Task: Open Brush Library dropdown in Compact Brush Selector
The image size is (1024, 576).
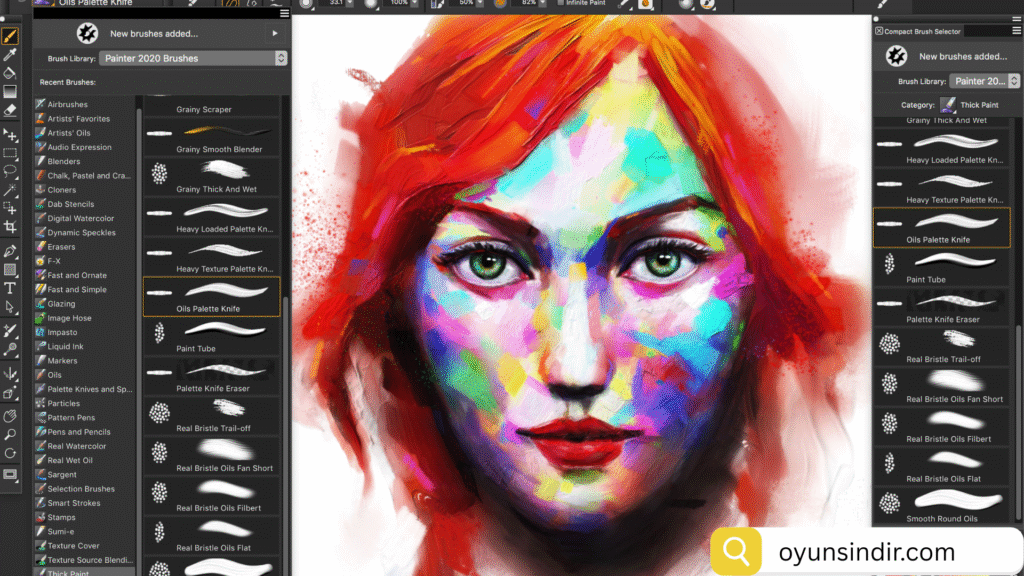Action: coord(980,81)
